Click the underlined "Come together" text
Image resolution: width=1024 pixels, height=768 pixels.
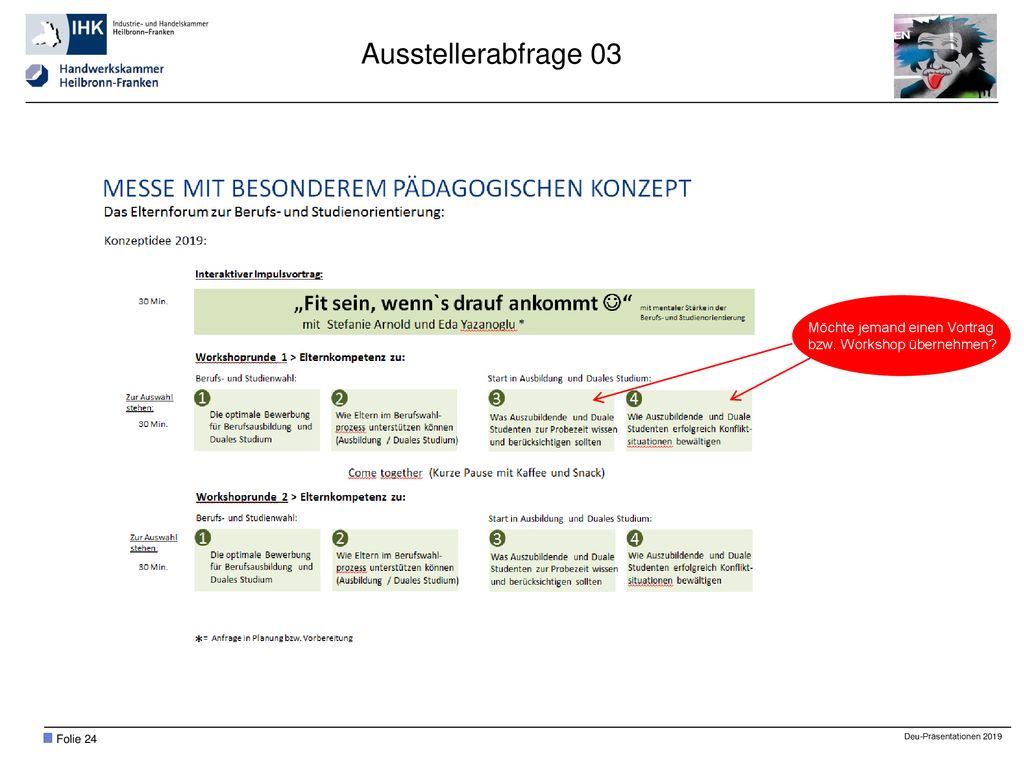[385, 473]
